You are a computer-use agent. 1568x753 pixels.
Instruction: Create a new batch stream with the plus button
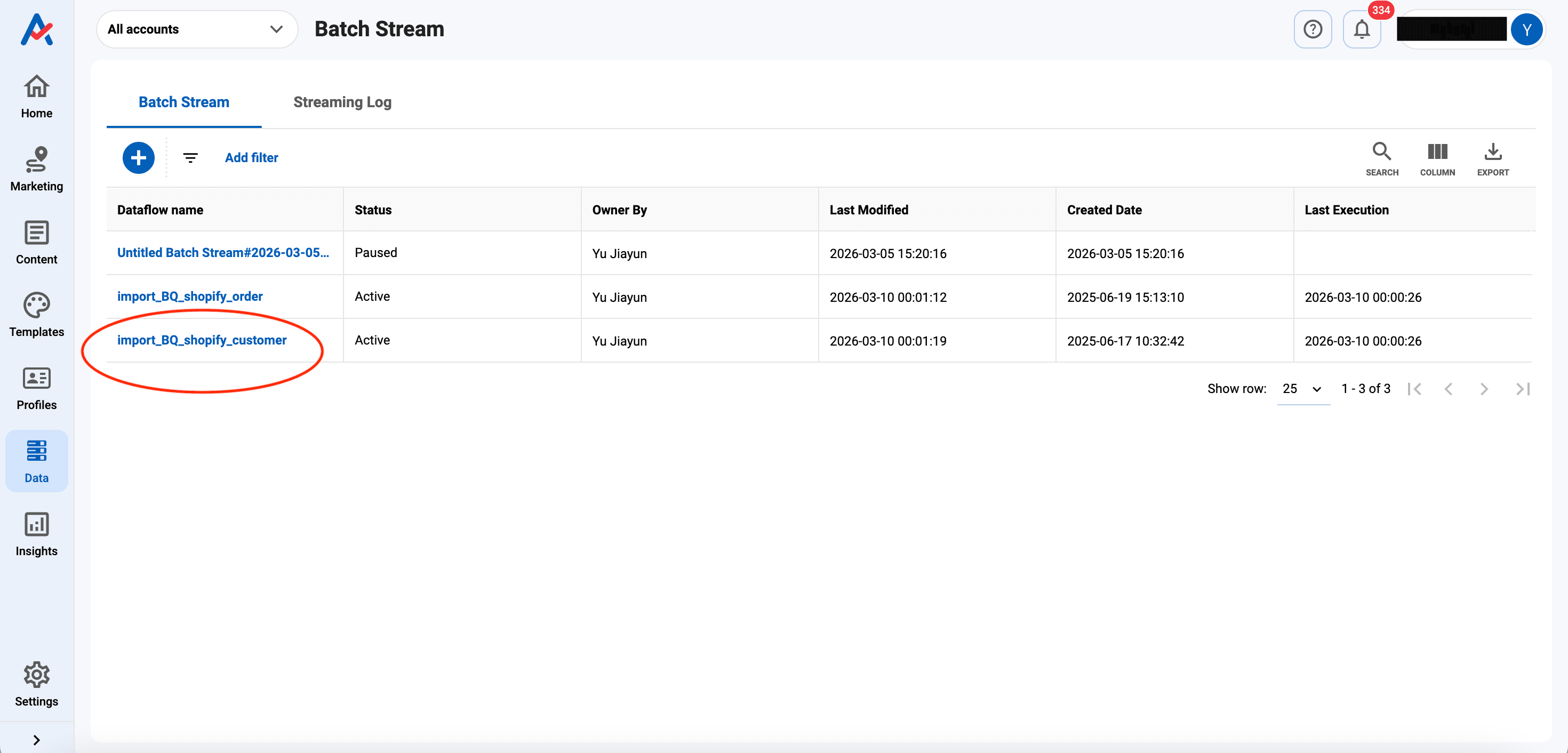138,158
